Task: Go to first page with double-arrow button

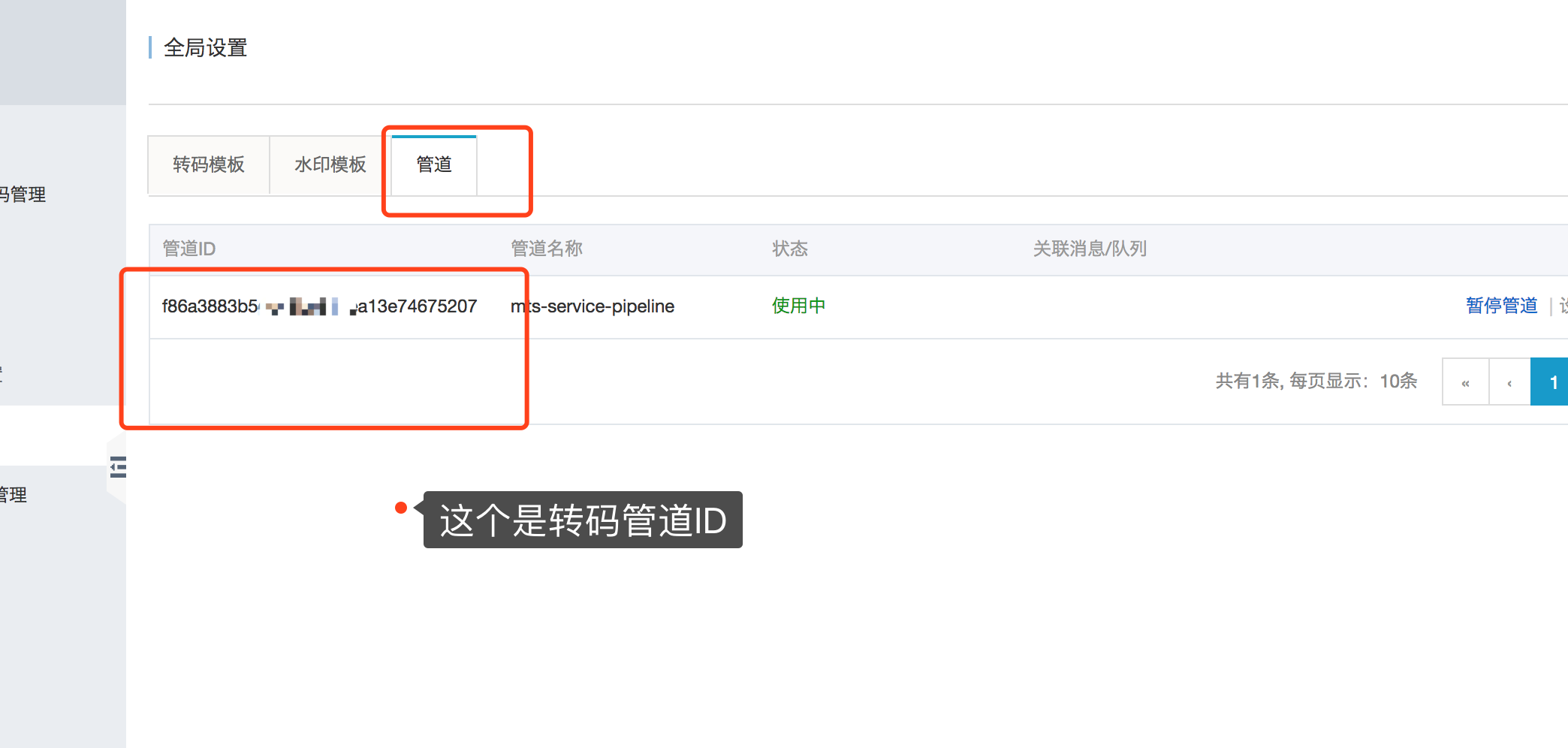Action: (1465, 382)
